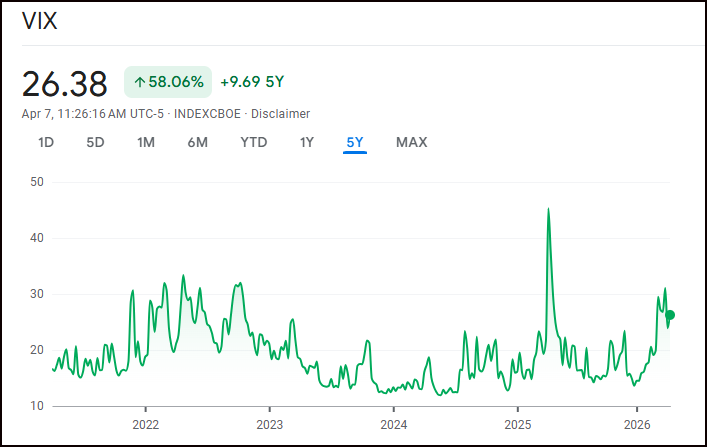Click the 2022 label on x-axis
The height and width of the screenshot is (447, 707).
tap(146, 421)
